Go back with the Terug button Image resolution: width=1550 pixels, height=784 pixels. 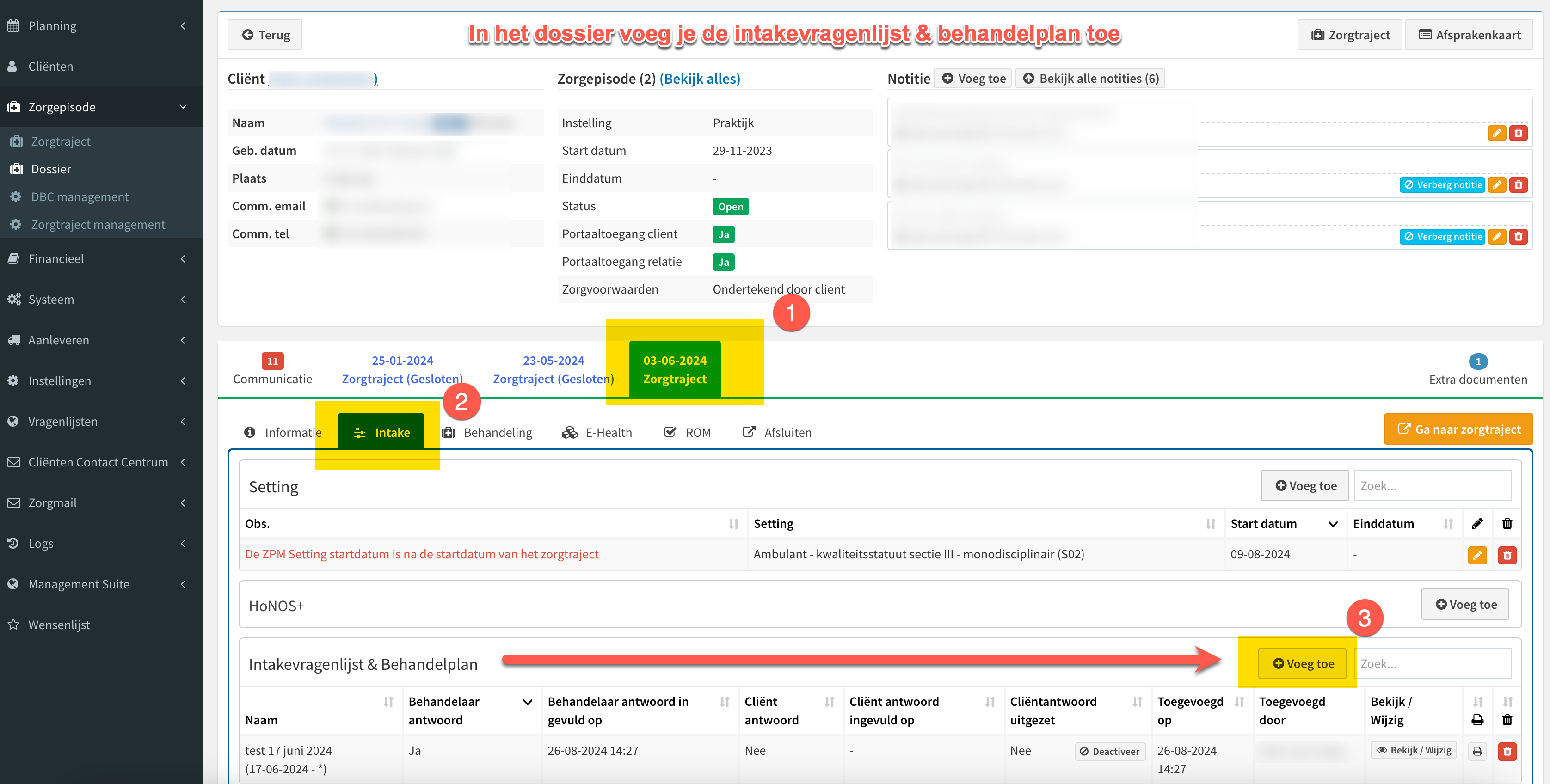[265, 35]
